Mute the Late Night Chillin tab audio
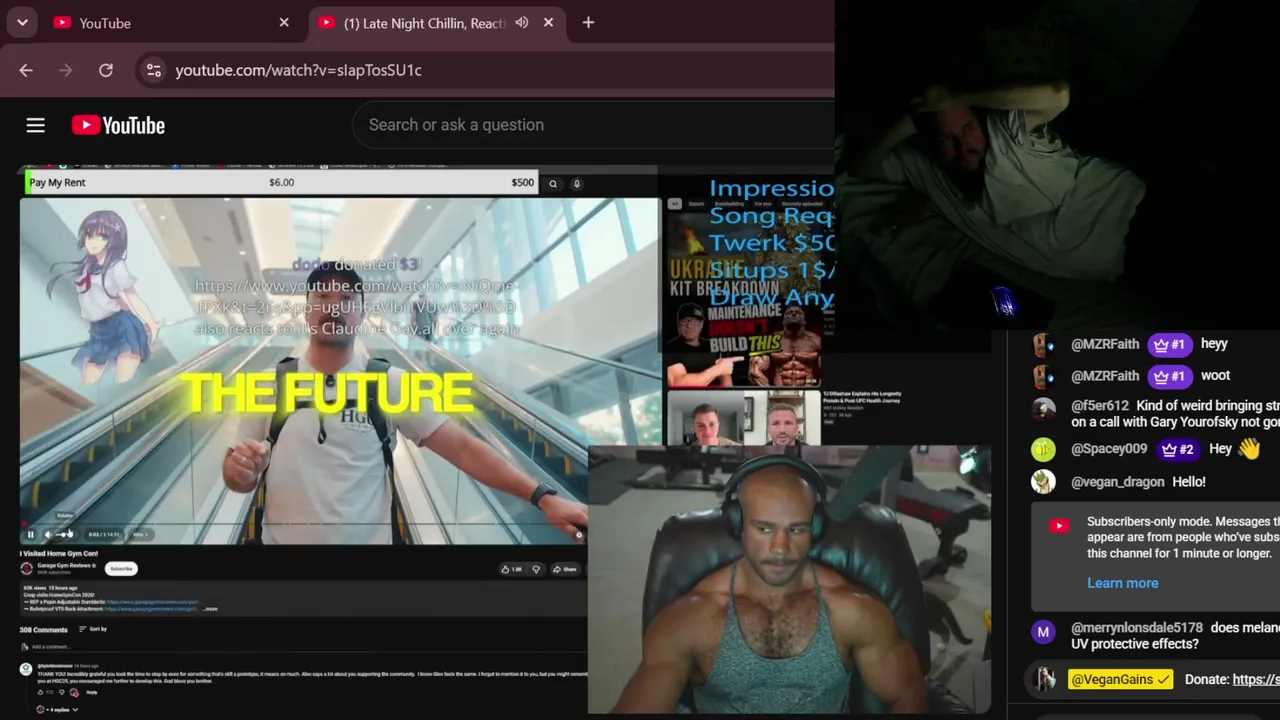 [522, 23]
